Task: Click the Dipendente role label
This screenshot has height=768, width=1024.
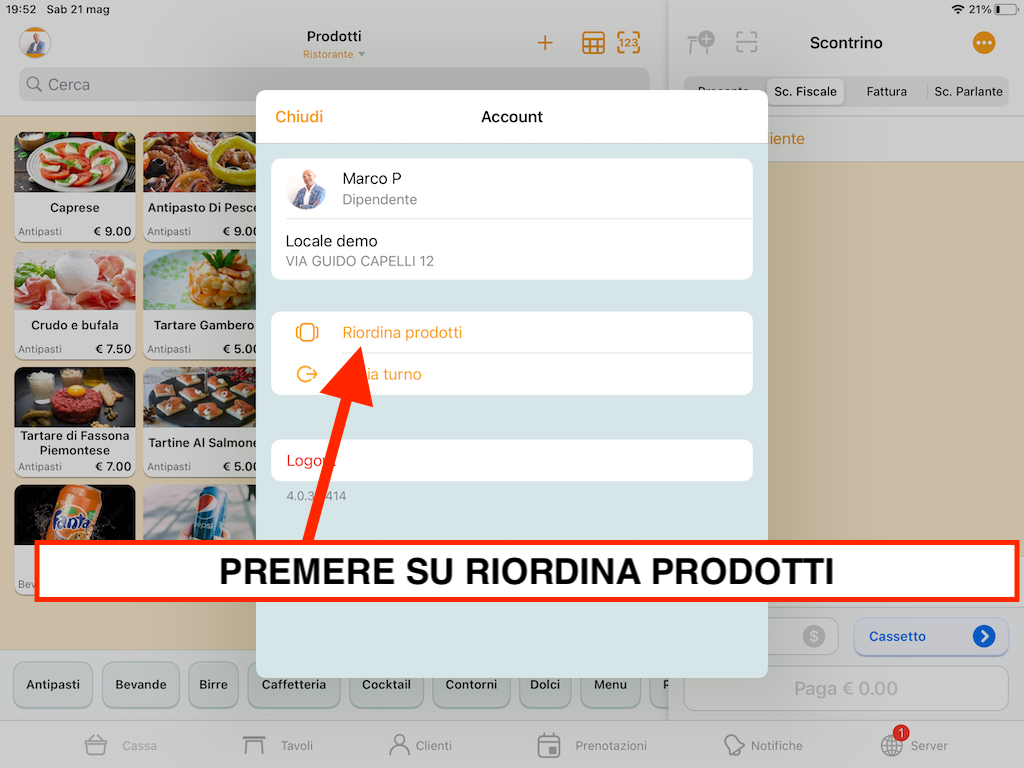Action: pos(379,199)
